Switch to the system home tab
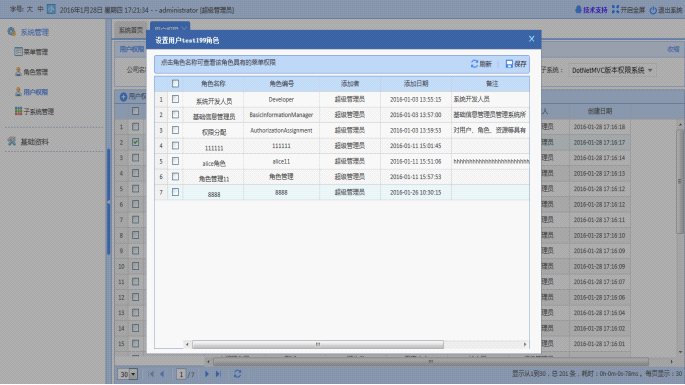This screenshot has width=685, height=385. (x=131, y=30)
